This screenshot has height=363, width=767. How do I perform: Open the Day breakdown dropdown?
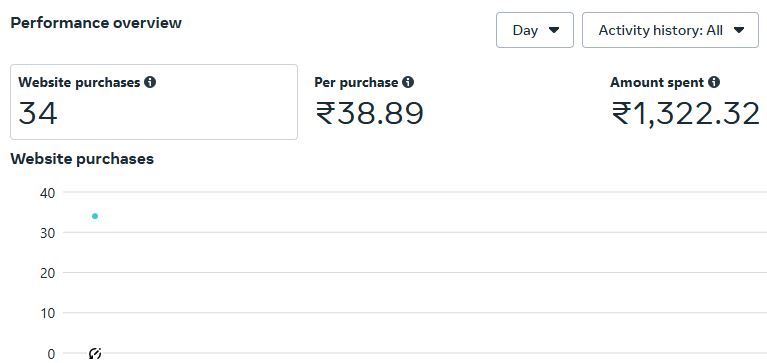click(535, 30)
